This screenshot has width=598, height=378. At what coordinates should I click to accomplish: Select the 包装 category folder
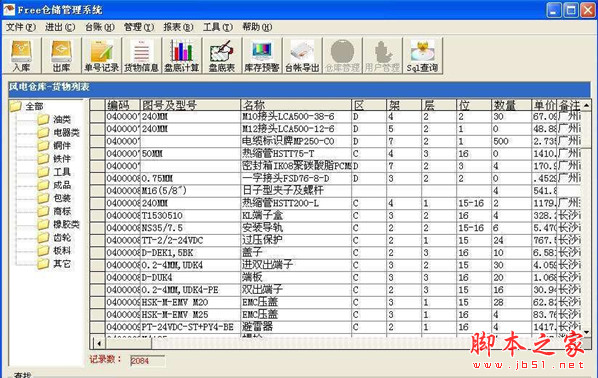pos(62,198)
